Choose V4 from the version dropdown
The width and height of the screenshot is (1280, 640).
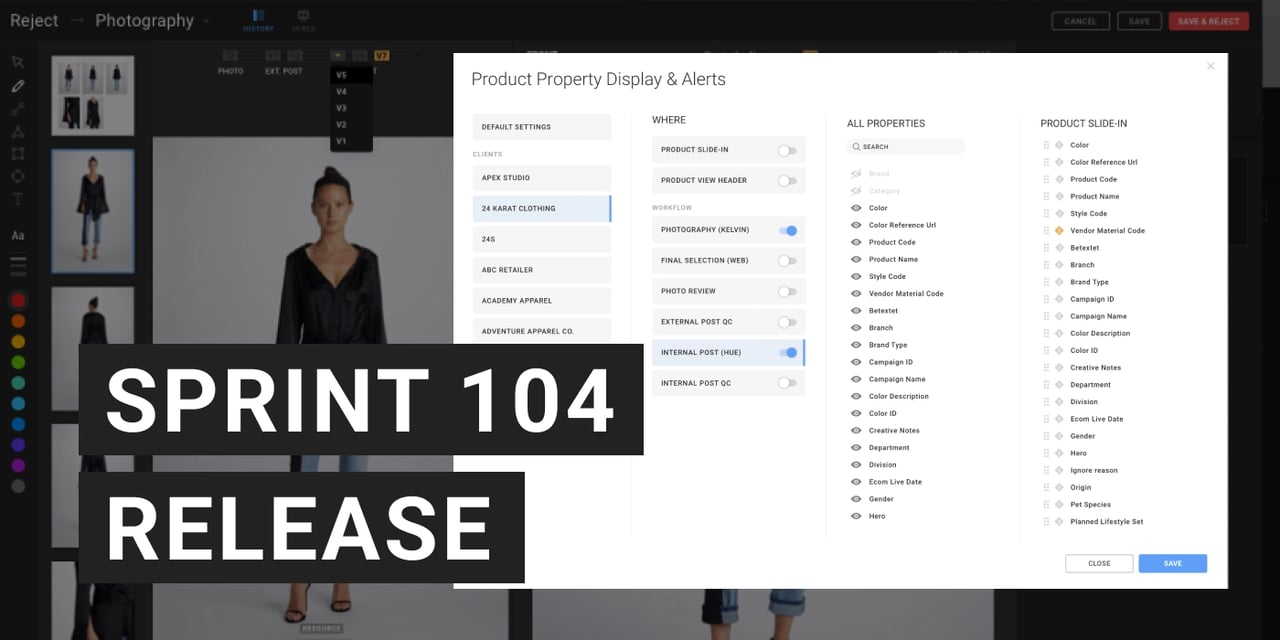click(342, 92)
